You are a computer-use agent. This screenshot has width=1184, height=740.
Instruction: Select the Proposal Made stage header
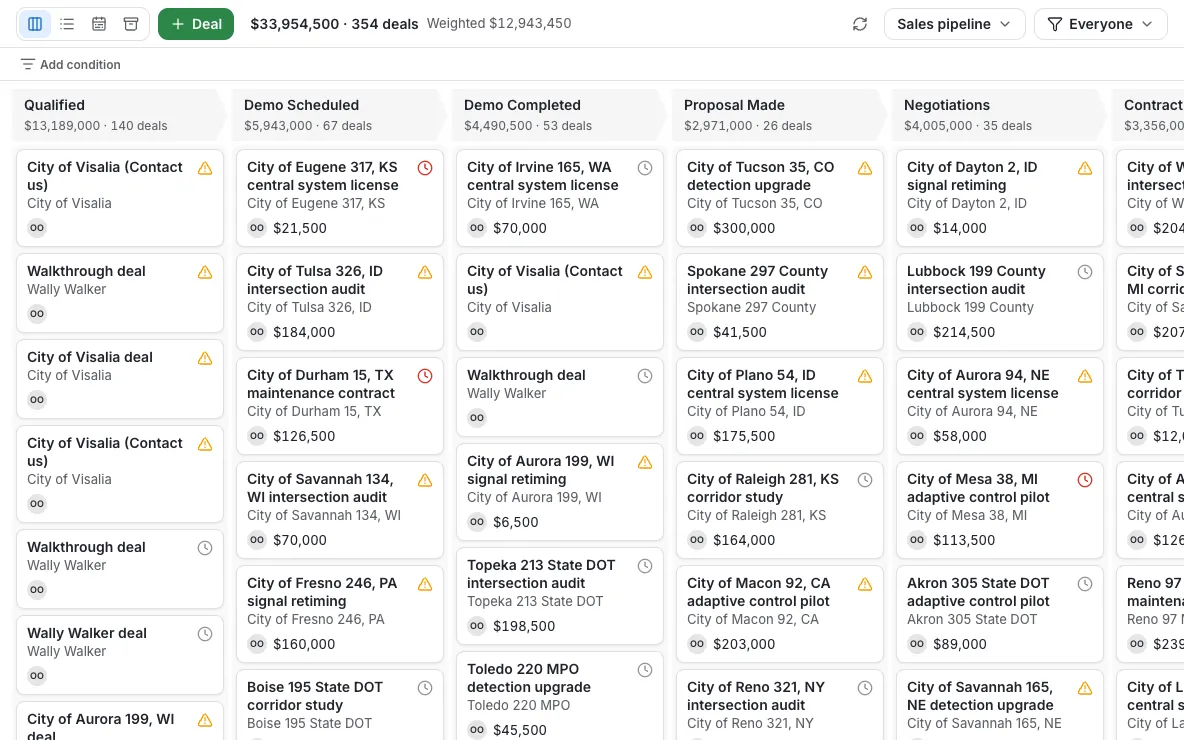(778, 115)
